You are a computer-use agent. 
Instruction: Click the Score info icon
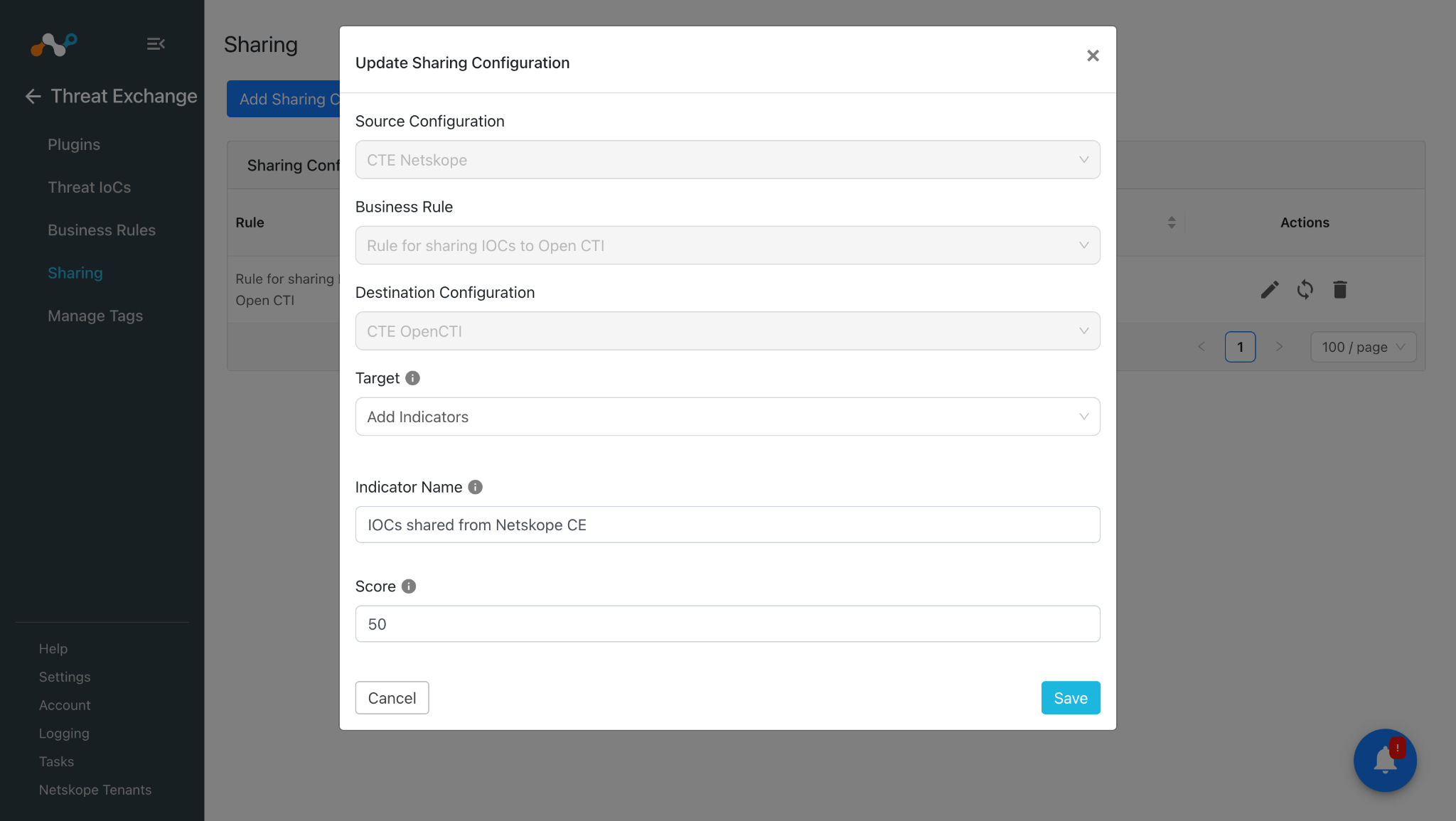coord(409,586)
